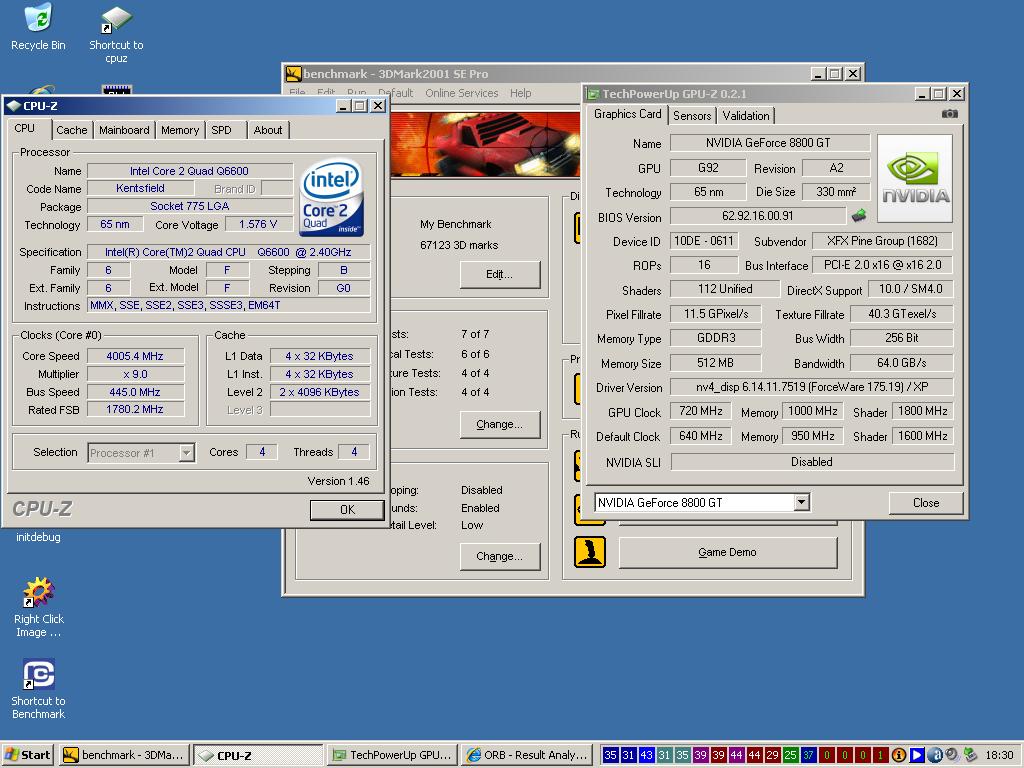Open the Right Click Image desktop icon

39,607
